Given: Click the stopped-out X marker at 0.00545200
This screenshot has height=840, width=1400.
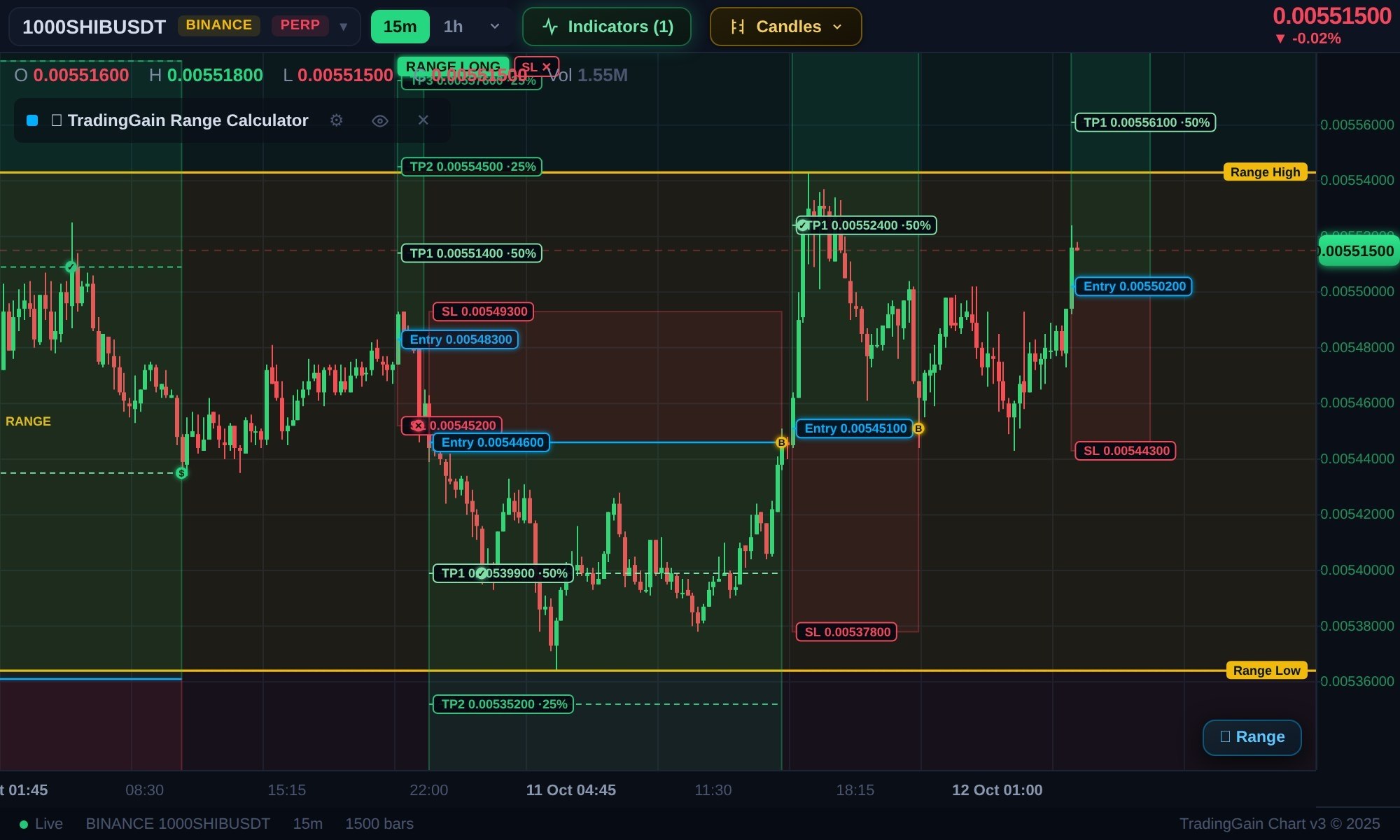Looking at the screenshot, I should tap(418, 426).
